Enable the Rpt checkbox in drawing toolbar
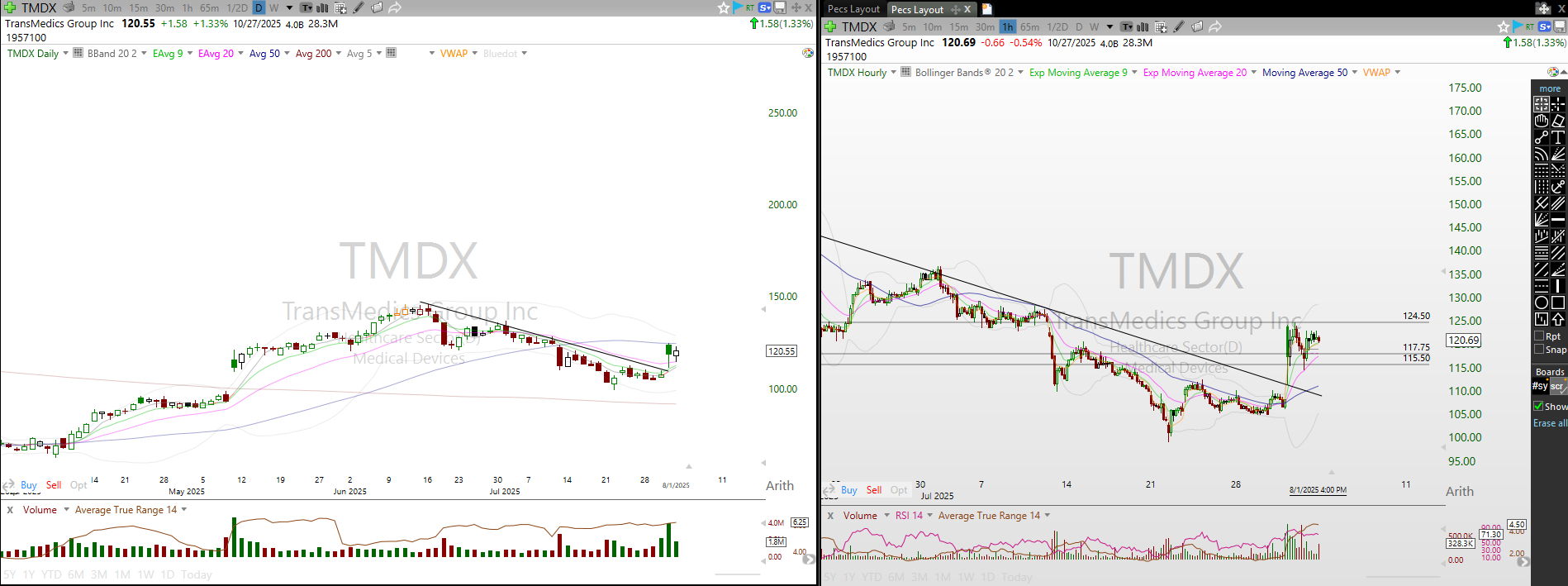This screenshot has width=1568, height=586. point(1539,336)
